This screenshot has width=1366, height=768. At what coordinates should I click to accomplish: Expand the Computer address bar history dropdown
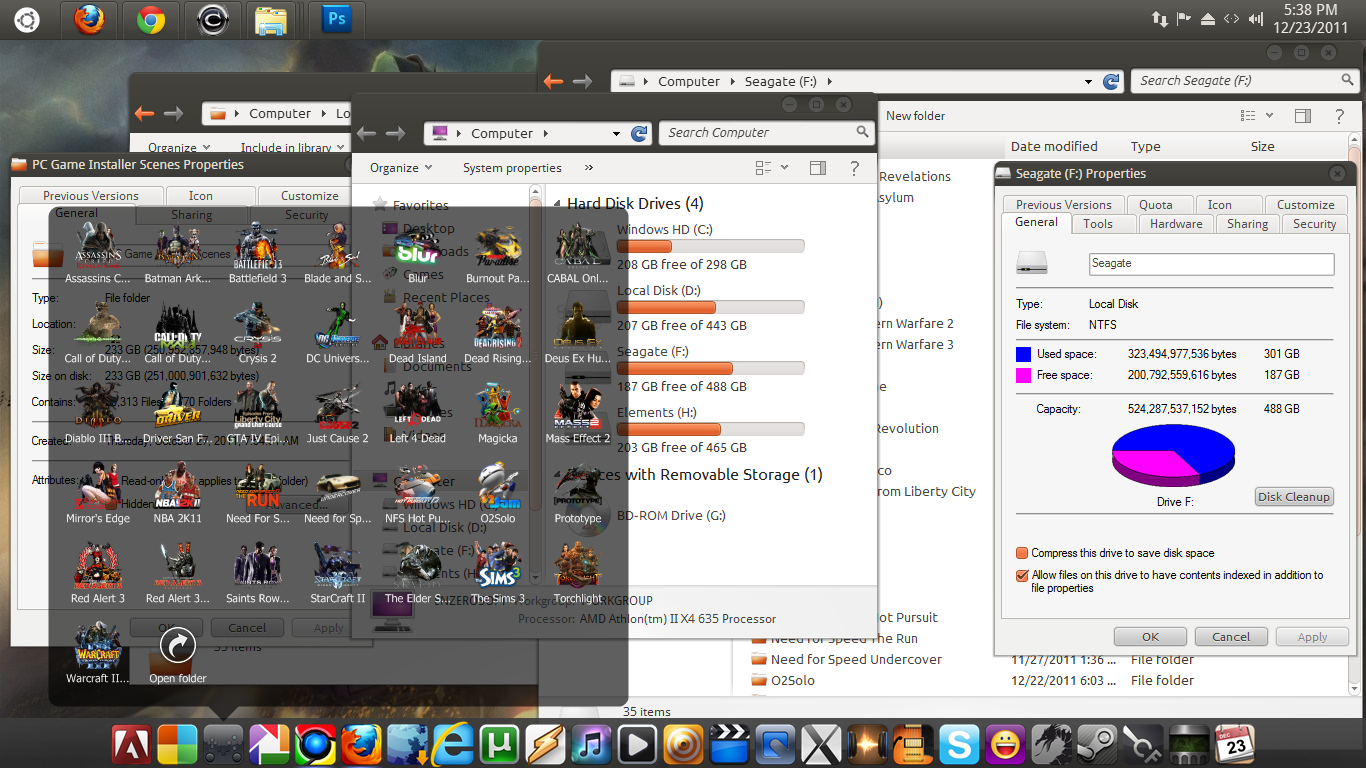point(617,133)
